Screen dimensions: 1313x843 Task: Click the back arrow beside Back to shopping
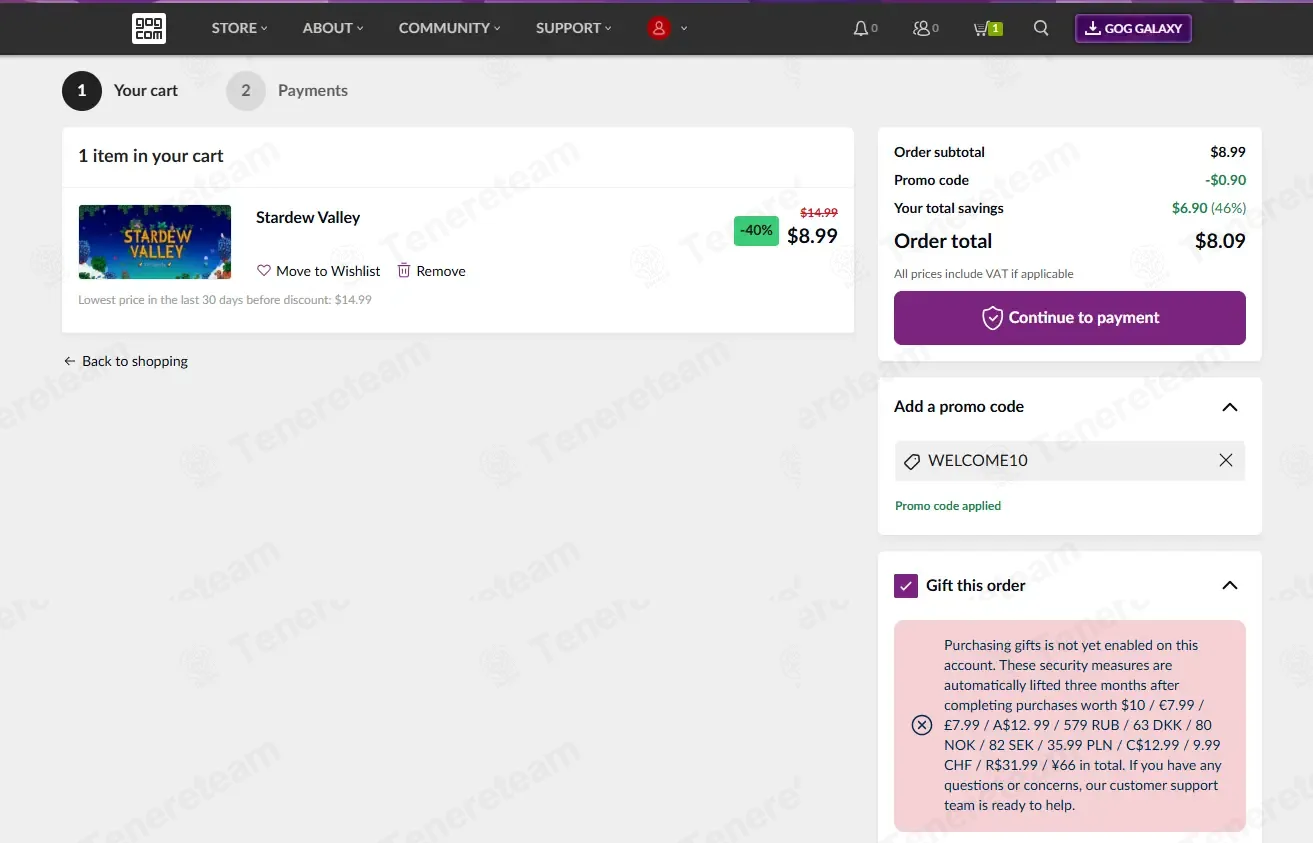[69, 361]
